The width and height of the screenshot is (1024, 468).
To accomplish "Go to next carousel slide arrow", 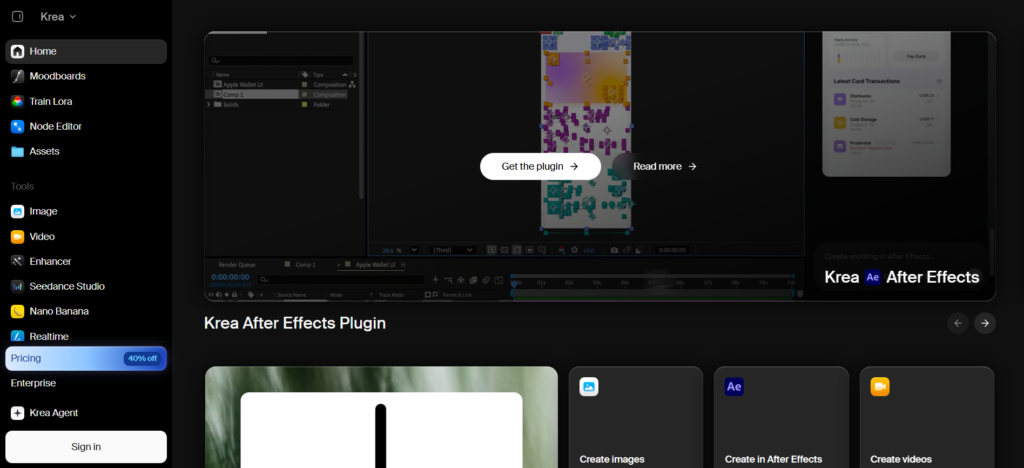I will coord(985,323).
